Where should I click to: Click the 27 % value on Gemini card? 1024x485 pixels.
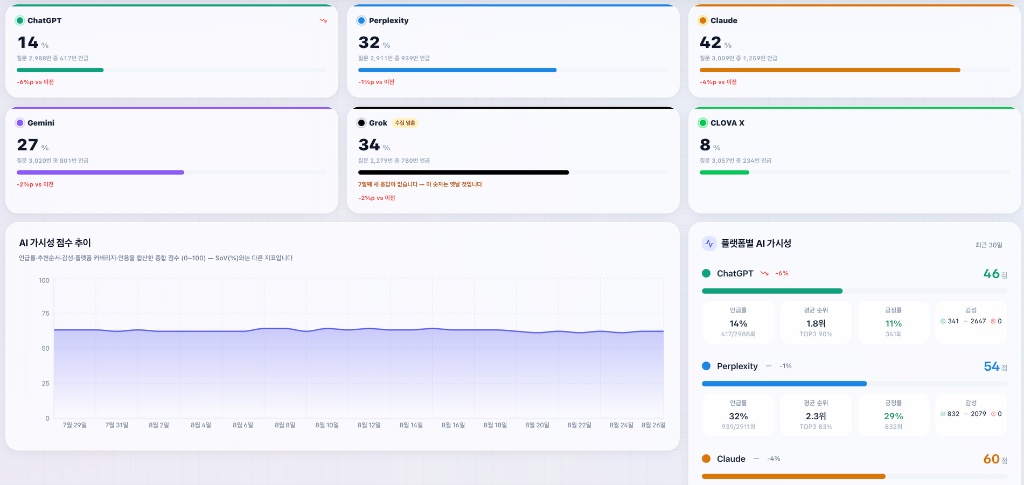coord(33,146)
